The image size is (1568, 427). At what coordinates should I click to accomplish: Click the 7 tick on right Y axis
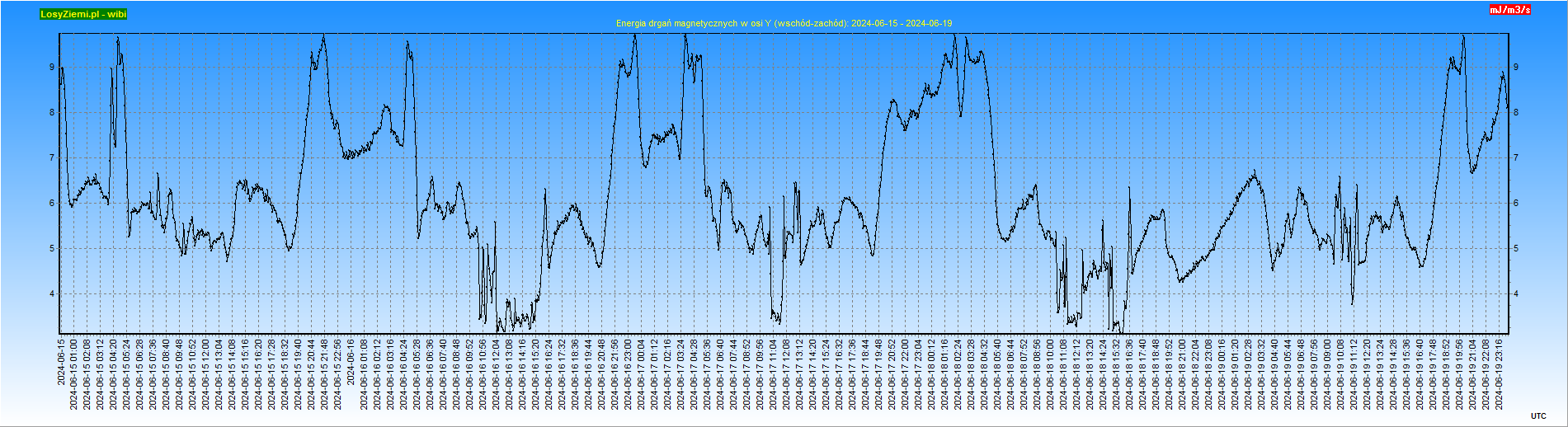(x=1516, y=158)
